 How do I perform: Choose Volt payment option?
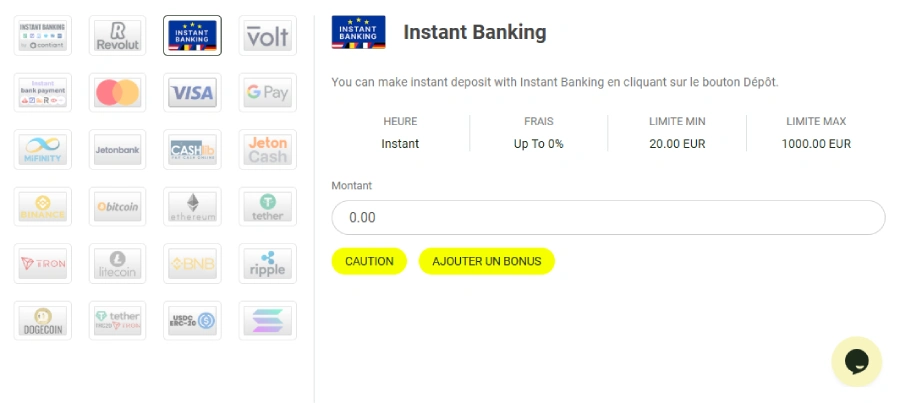(x=267, y=36)
